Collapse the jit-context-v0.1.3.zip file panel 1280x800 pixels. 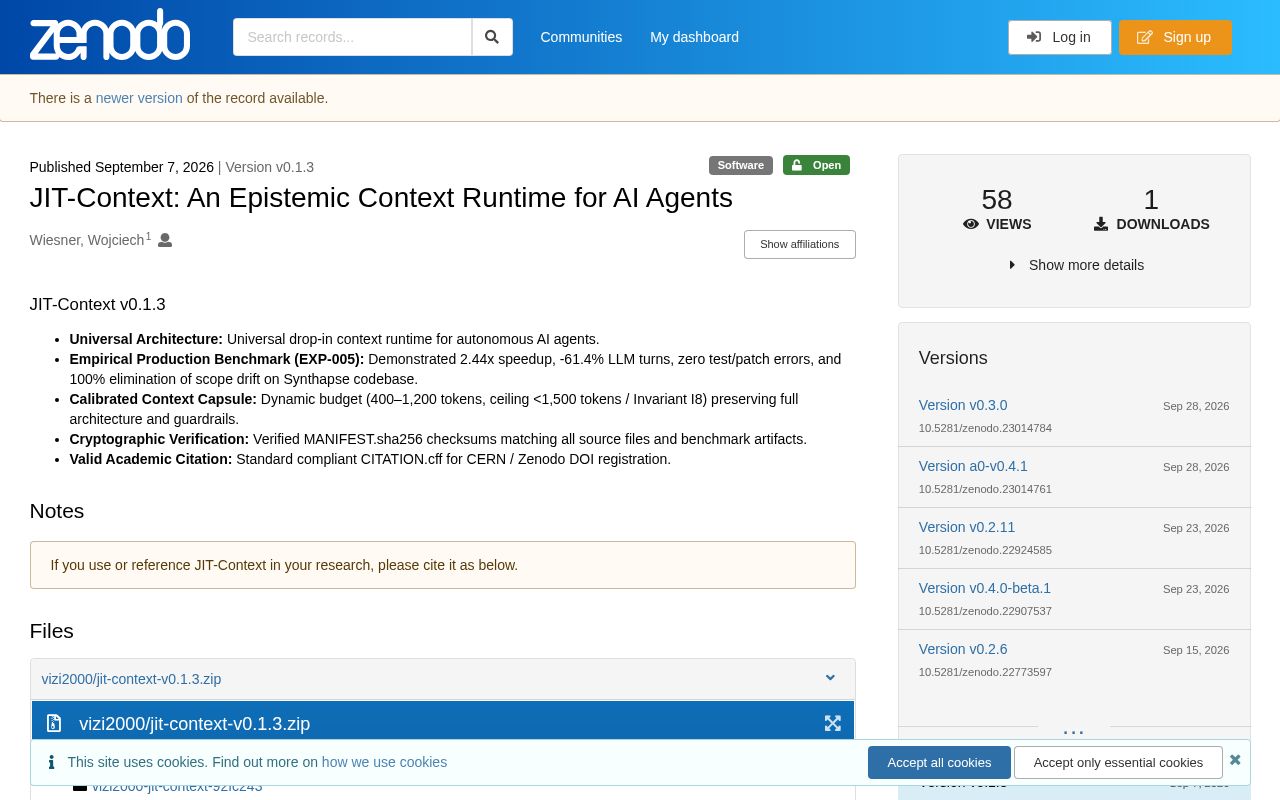point(830,678)
